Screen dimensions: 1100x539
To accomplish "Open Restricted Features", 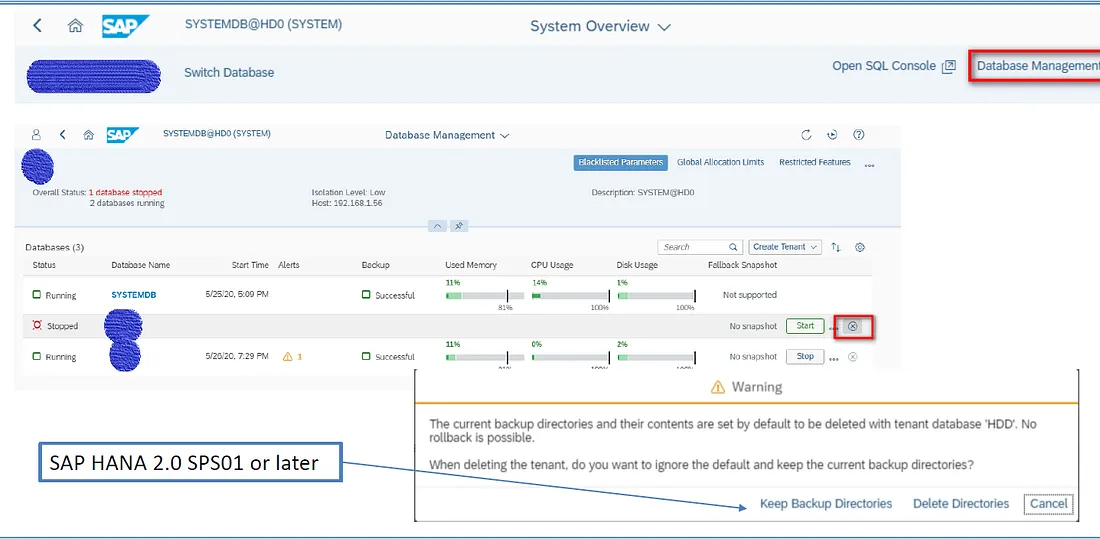I will pos(814,162).
